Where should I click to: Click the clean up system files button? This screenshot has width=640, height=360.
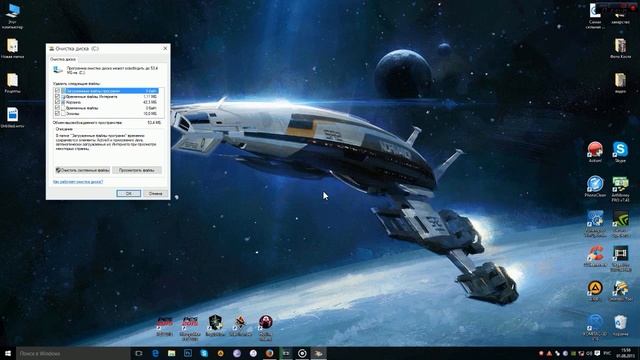pos(83,170)
